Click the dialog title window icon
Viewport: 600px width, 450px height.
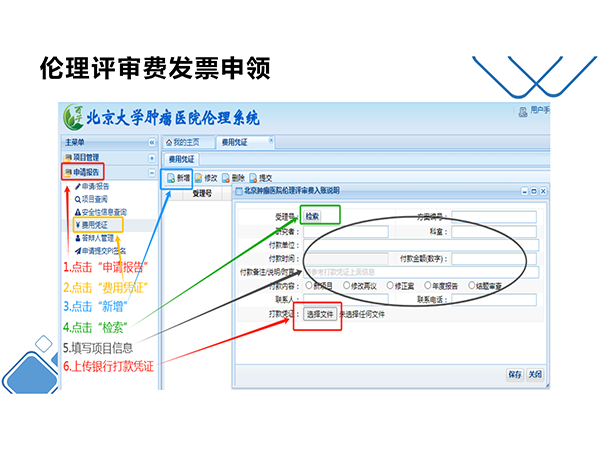[x=238, y=191]
